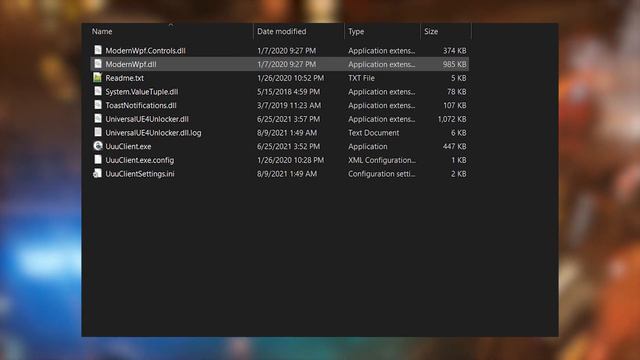Click the UniversalUE4Unlocker.dll file icon
This screenshot has width=640, height=360.
(x=98, y=118)
